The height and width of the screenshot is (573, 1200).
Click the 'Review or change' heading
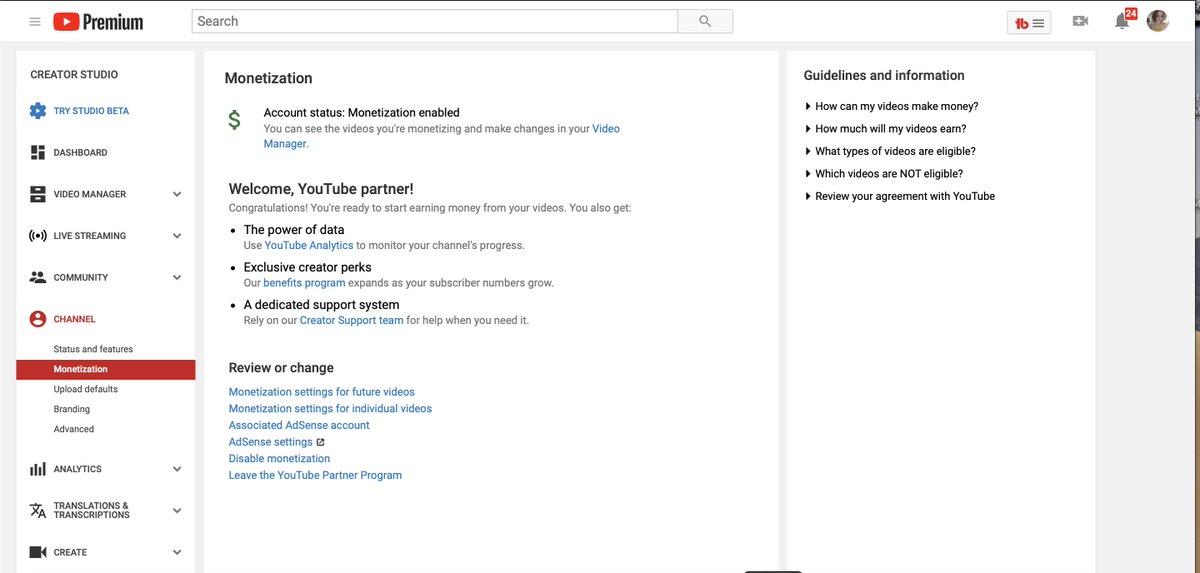pos(281,368)
